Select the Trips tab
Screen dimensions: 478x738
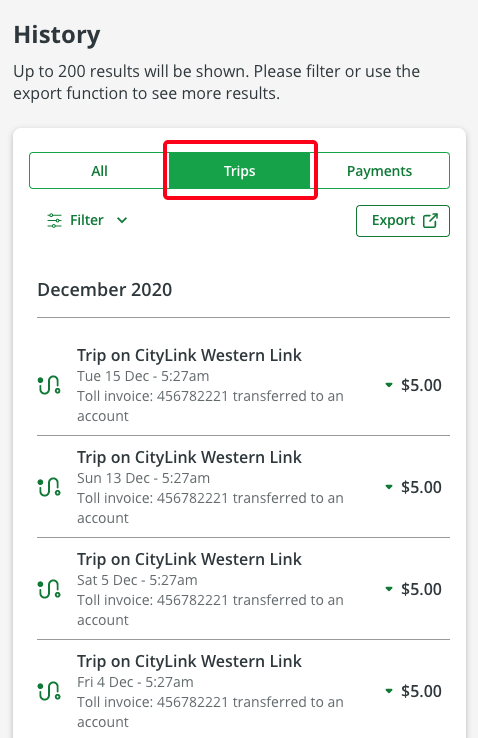(x=239, y=170)
